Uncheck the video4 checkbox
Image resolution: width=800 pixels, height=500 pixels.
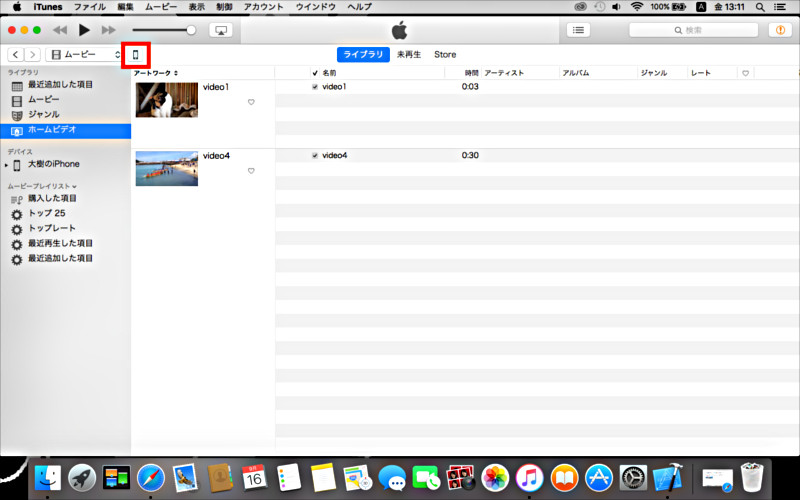[315, 156]
